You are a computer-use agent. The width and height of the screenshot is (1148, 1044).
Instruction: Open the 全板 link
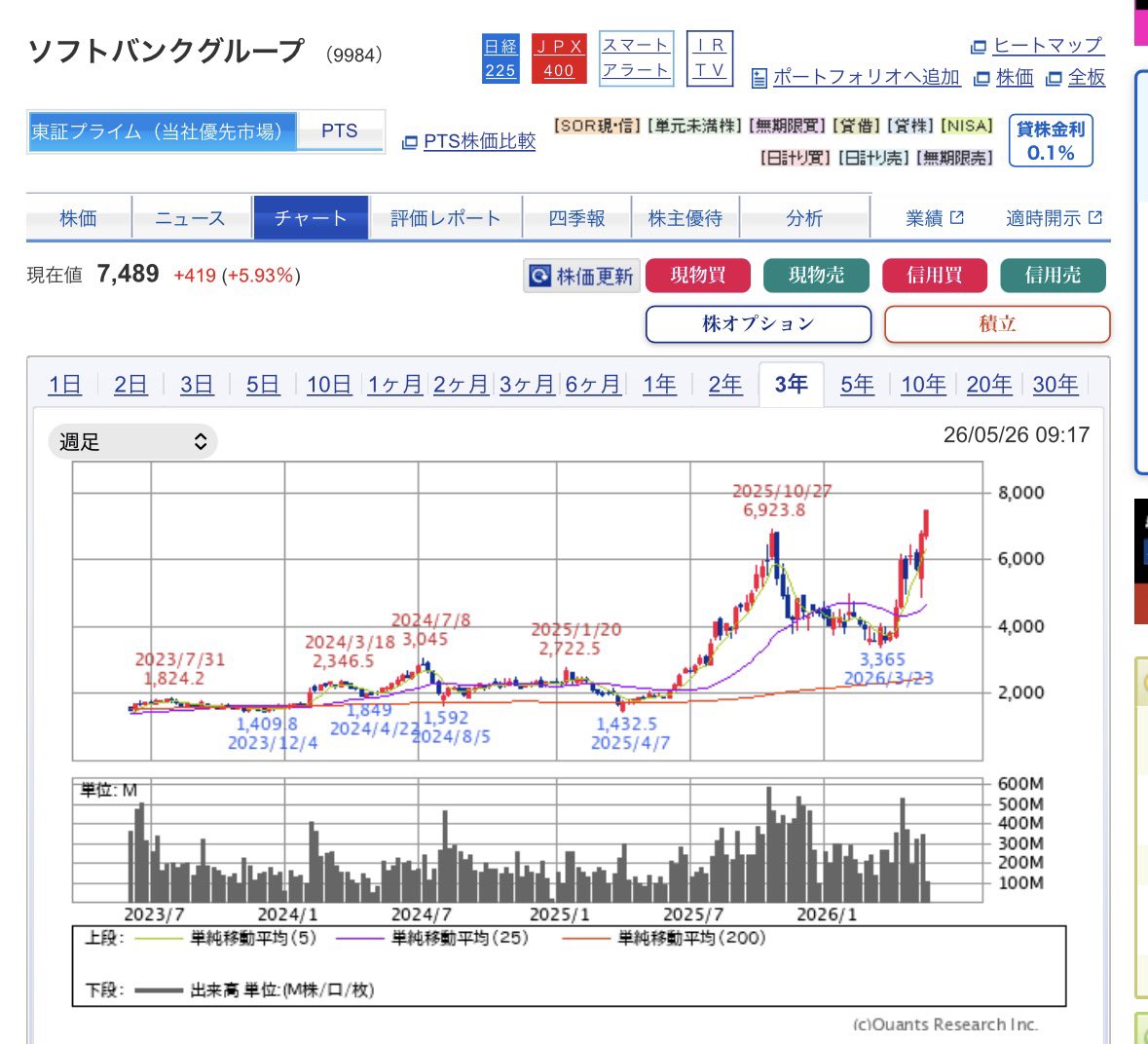tap(1087, 77)
